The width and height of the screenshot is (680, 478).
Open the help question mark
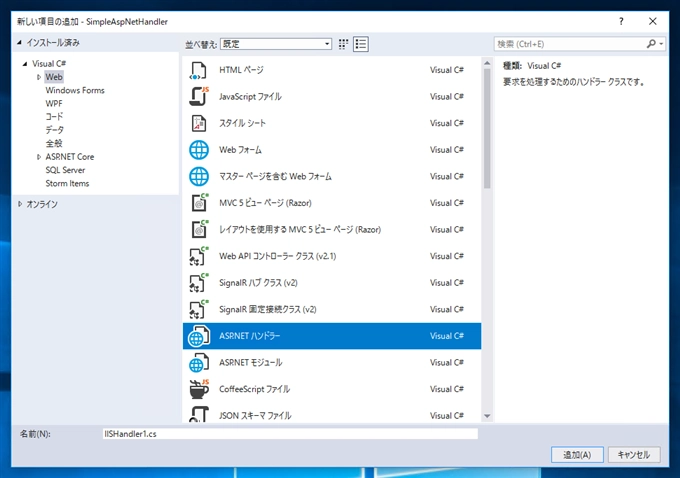621,21
